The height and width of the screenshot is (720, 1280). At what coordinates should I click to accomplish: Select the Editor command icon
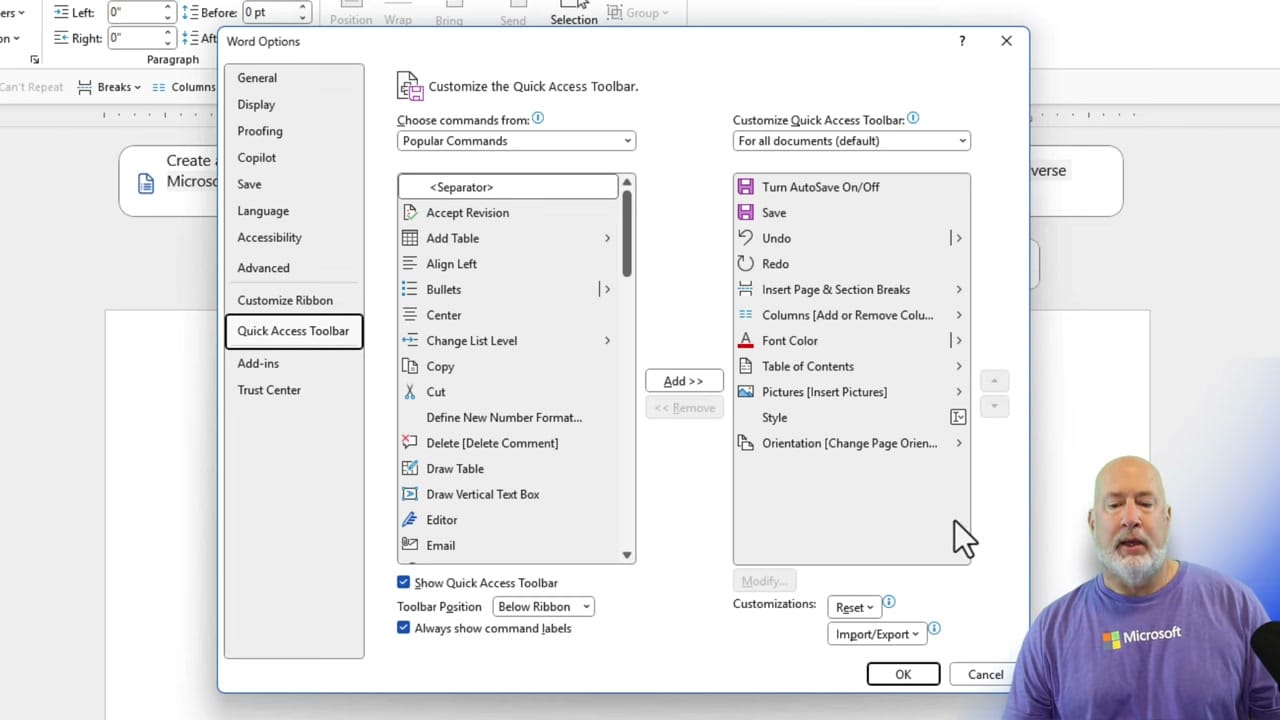click(410, 519)
